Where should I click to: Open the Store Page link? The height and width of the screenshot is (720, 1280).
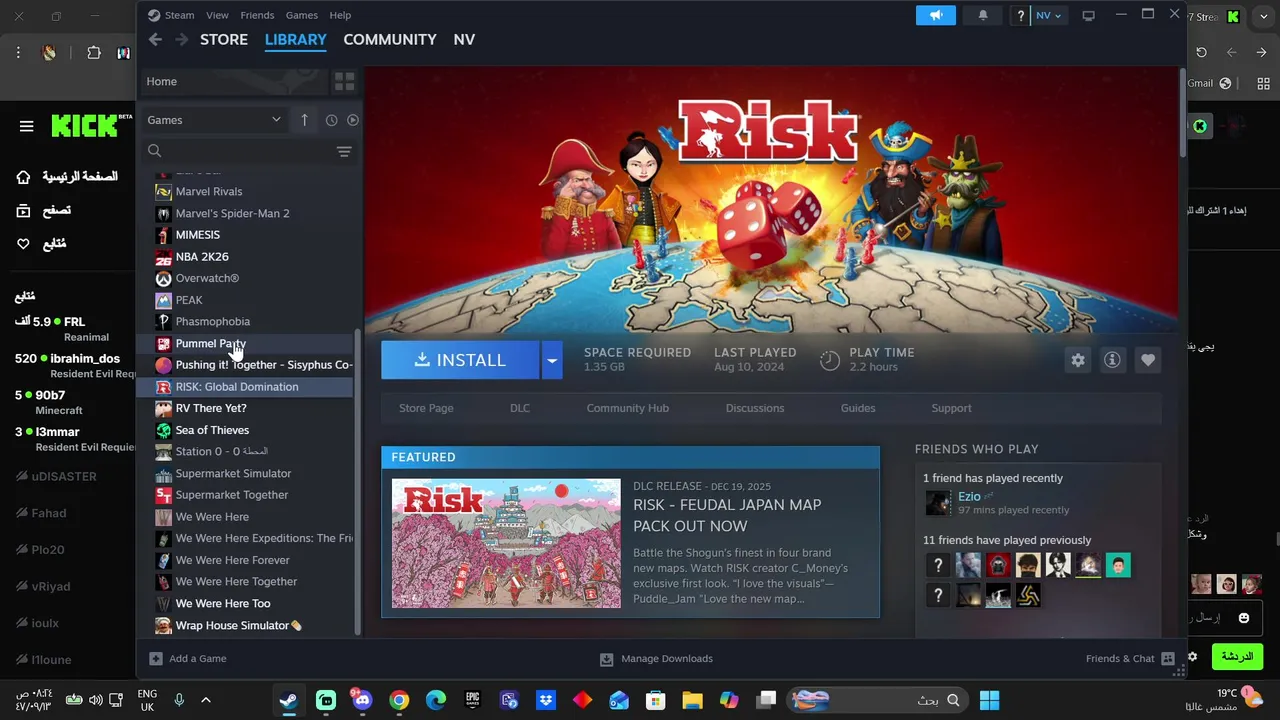pos(426,408)
